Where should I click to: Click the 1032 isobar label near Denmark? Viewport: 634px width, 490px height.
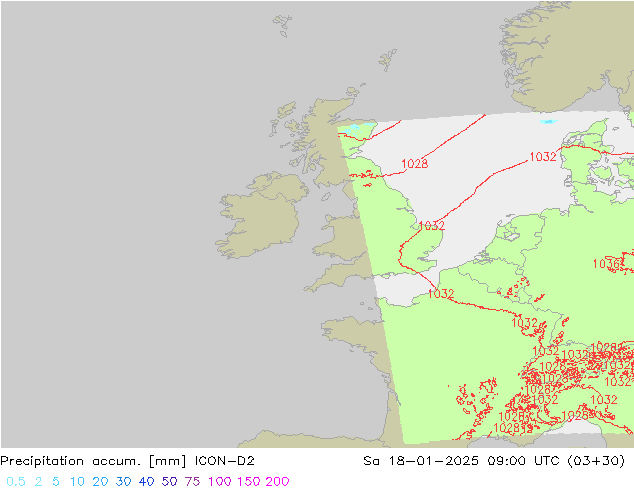[x=543, y=157]
